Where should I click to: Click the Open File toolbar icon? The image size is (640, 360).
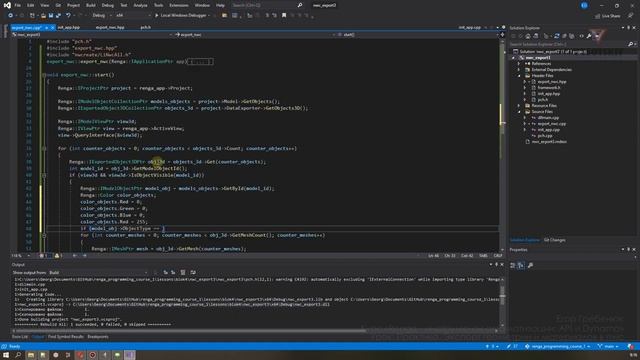(43, 16)
